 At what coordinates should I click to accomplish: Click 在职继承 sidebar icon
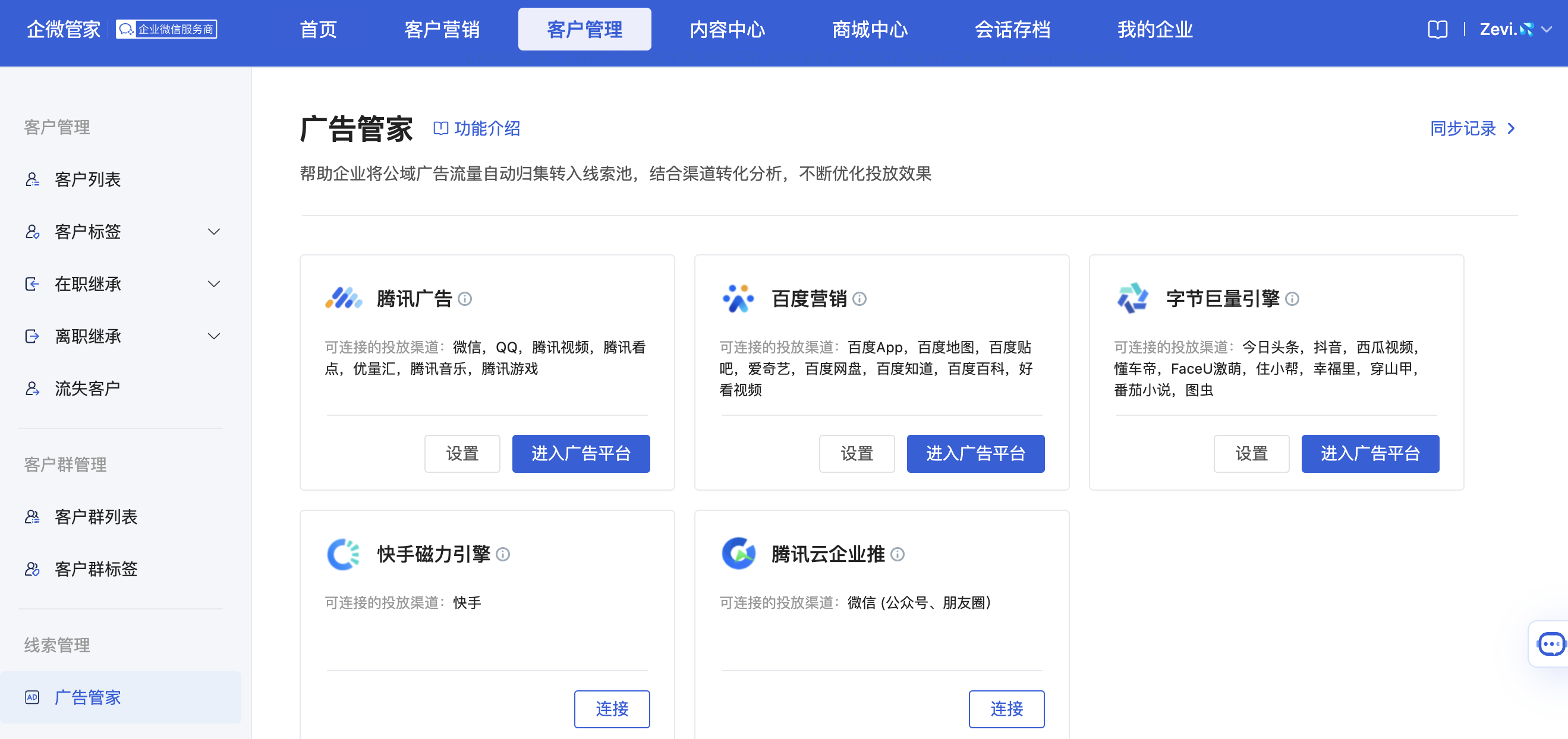coord(32,284)
